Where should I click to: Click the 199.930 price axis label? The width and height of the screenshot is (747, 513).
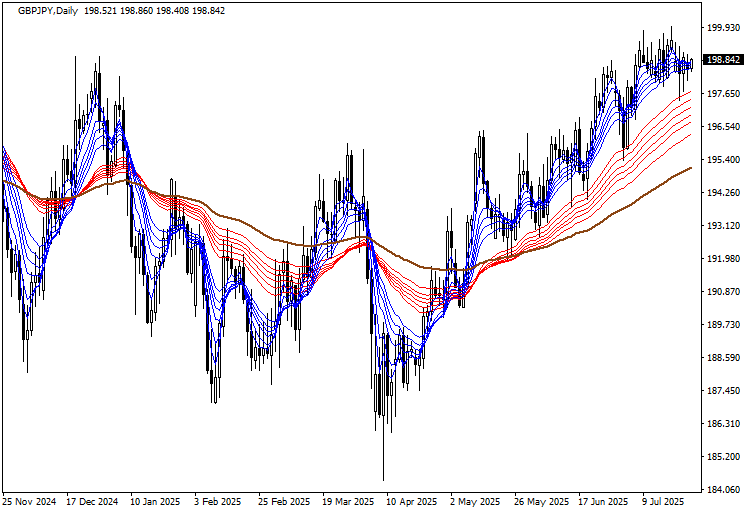[x=723, y=28]
